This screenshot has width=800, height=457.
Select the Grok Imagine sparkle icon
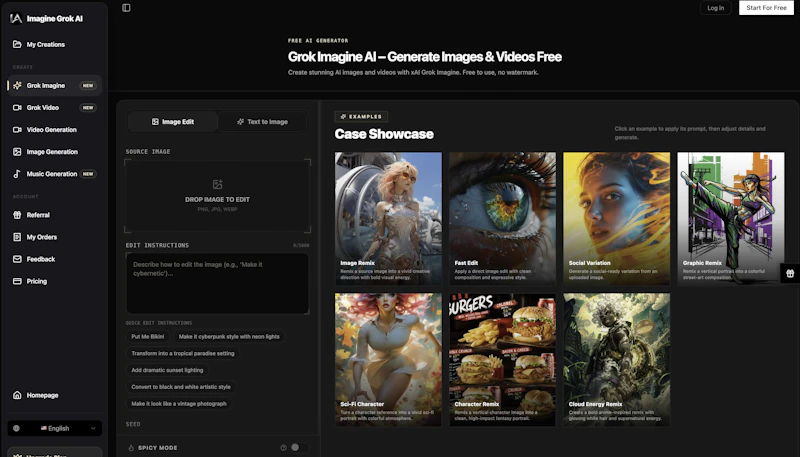pyautogui.click(x=17, y=85)
